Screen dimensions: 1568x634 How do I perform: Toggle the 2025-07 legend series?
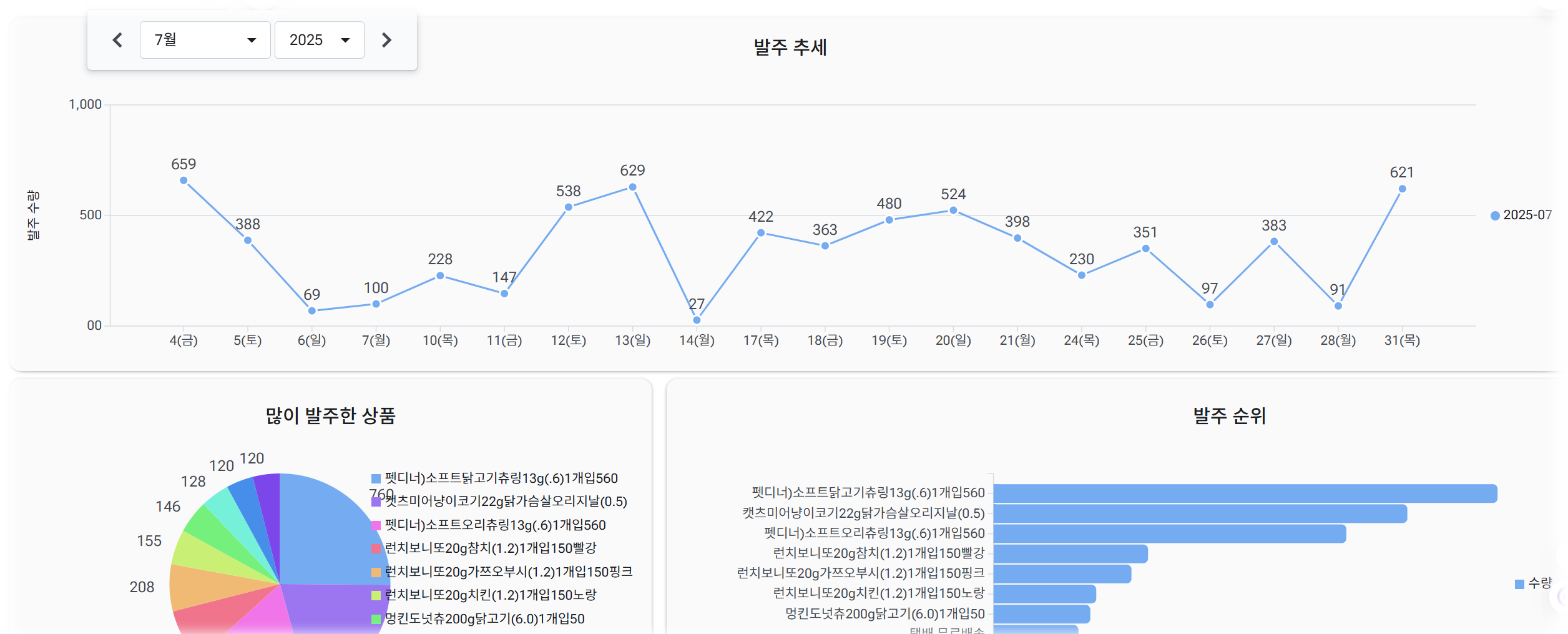[1521, 215]
